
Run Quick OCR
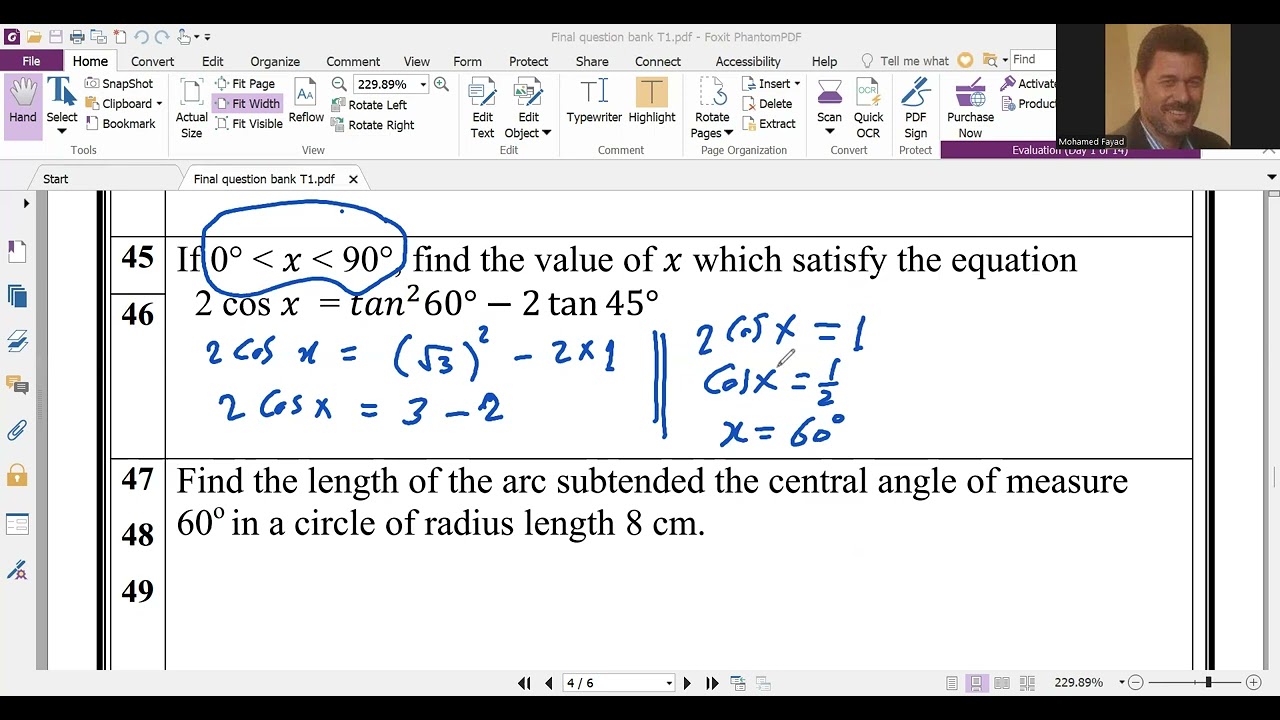(868, 108)
